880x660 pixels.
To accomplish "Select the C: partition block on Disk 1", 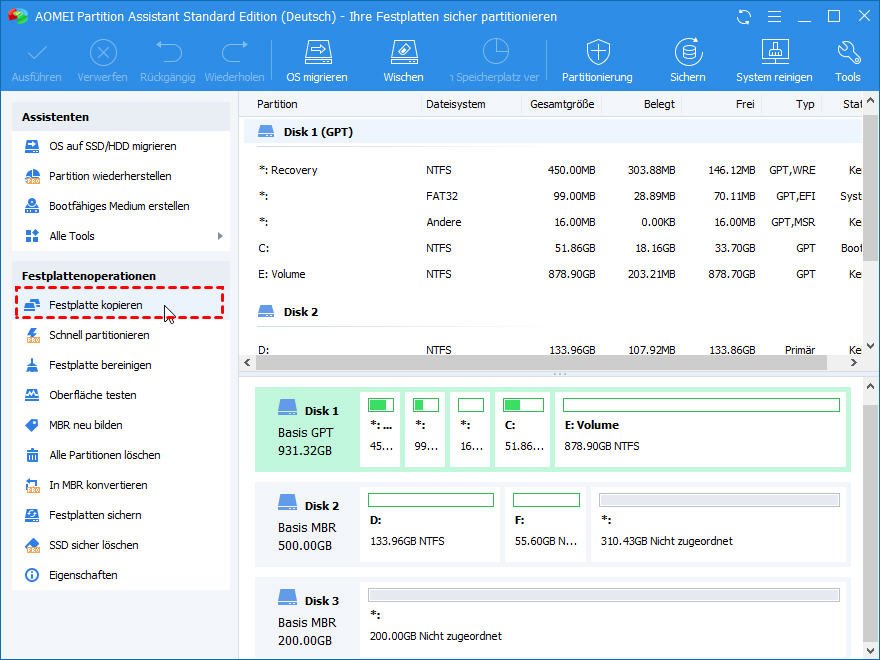I will click(x=522, y=428).
